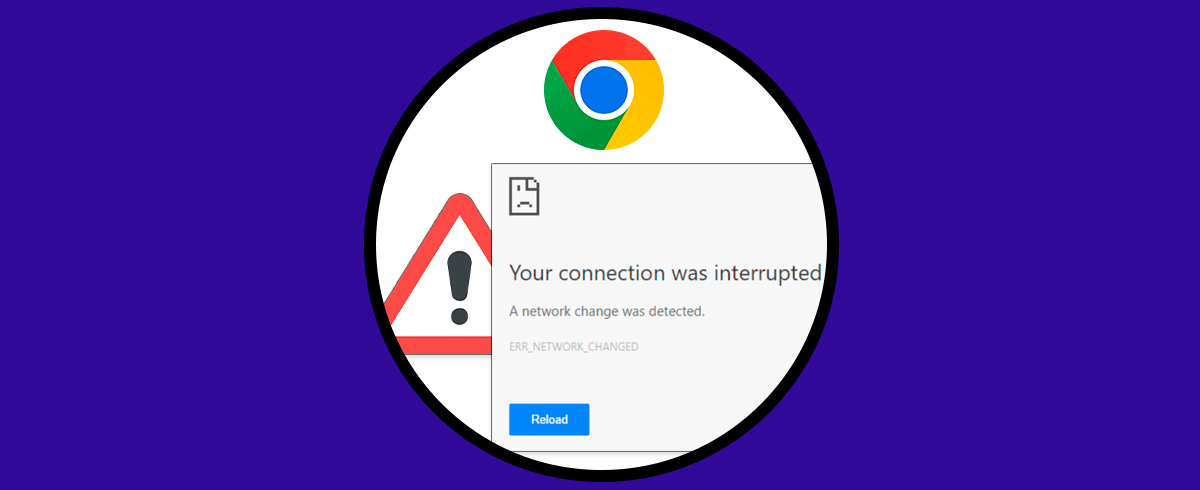This screenshot has width=1200, height=490.
Task: Click 'A network change was detected.' message
Action: tap(607, 311)
